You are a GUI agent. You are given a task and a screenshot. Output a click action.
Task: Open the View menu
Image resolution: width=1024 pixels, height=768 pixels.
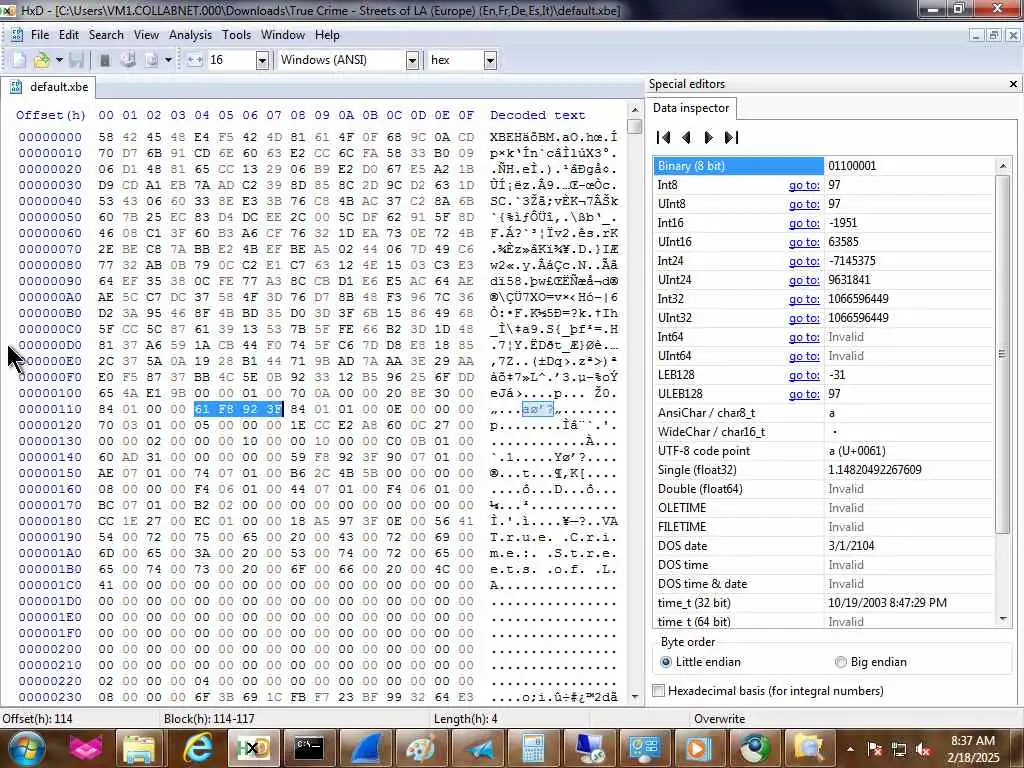click(146, 35)
